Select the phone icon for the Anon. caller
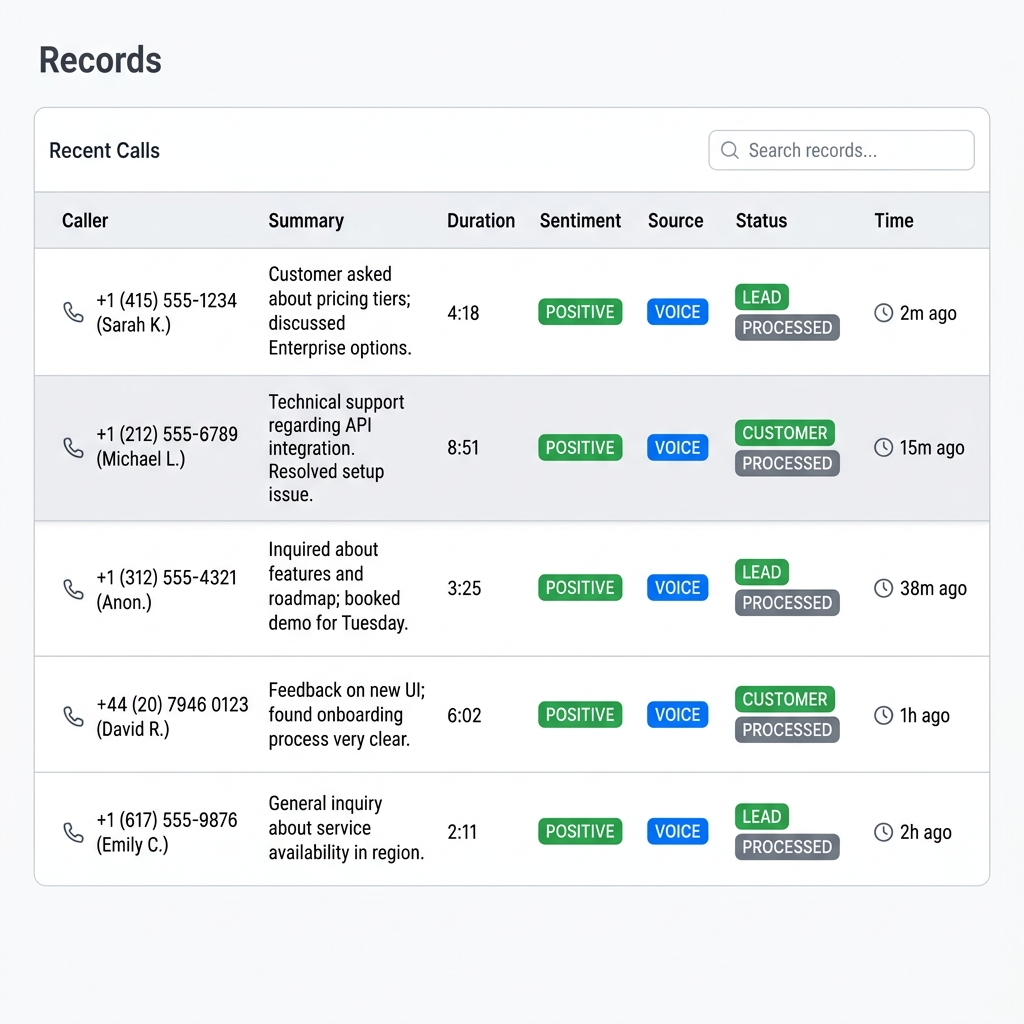This screenshot has height=1024, width=1024. coord(72,589)
